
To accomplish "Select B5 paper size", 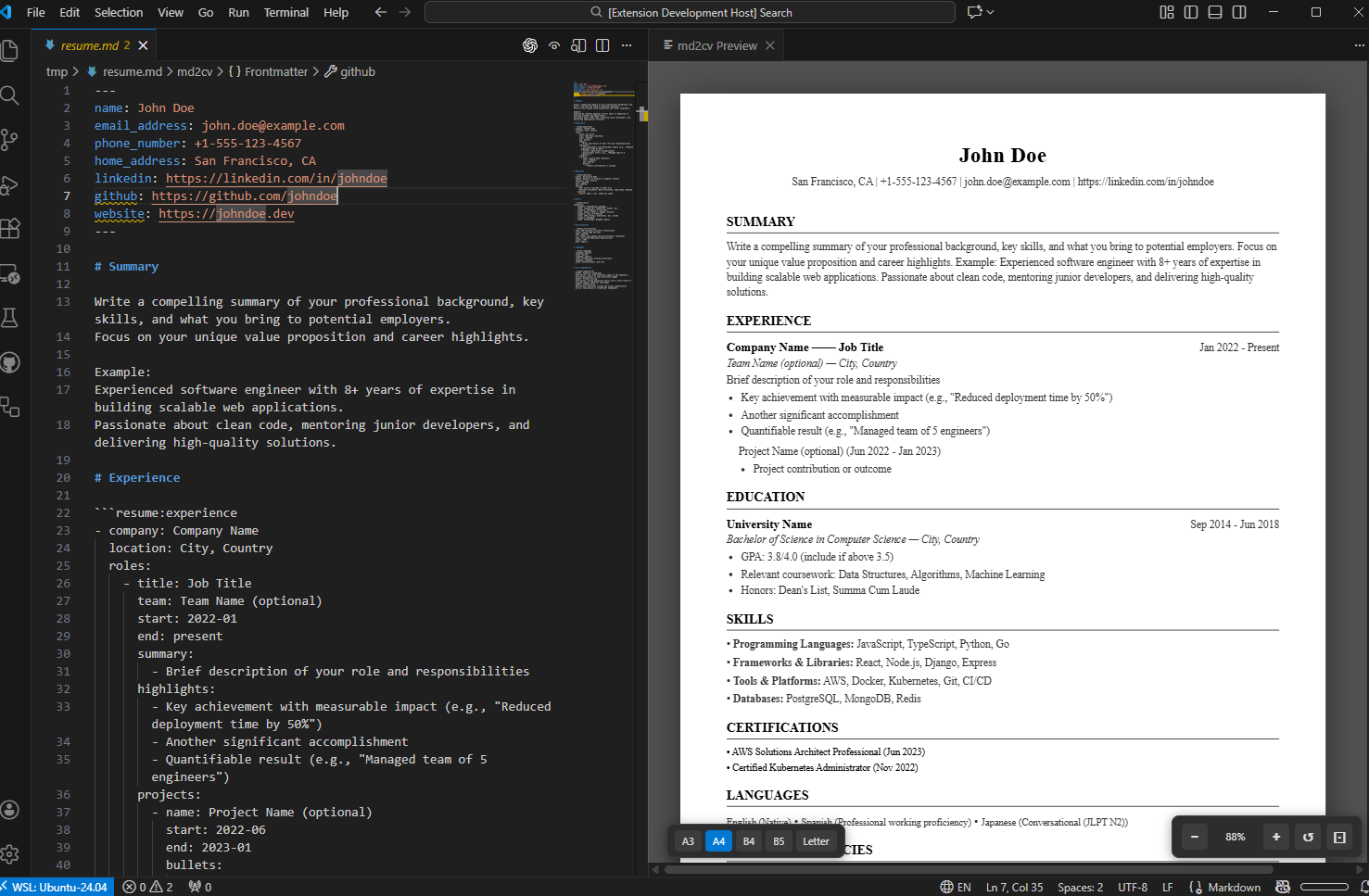I will (x=779, y=841).
